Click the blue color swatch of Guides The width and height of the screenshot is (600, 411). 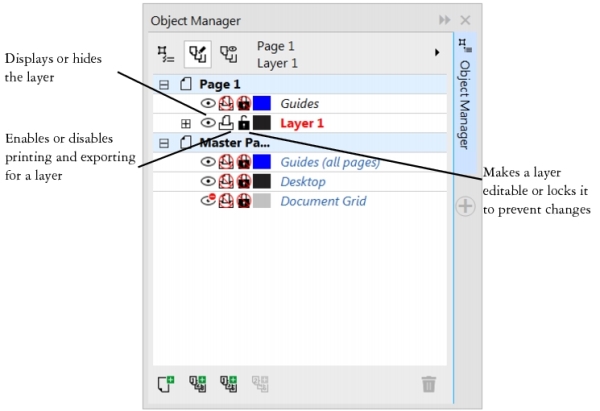click(261, 103)
